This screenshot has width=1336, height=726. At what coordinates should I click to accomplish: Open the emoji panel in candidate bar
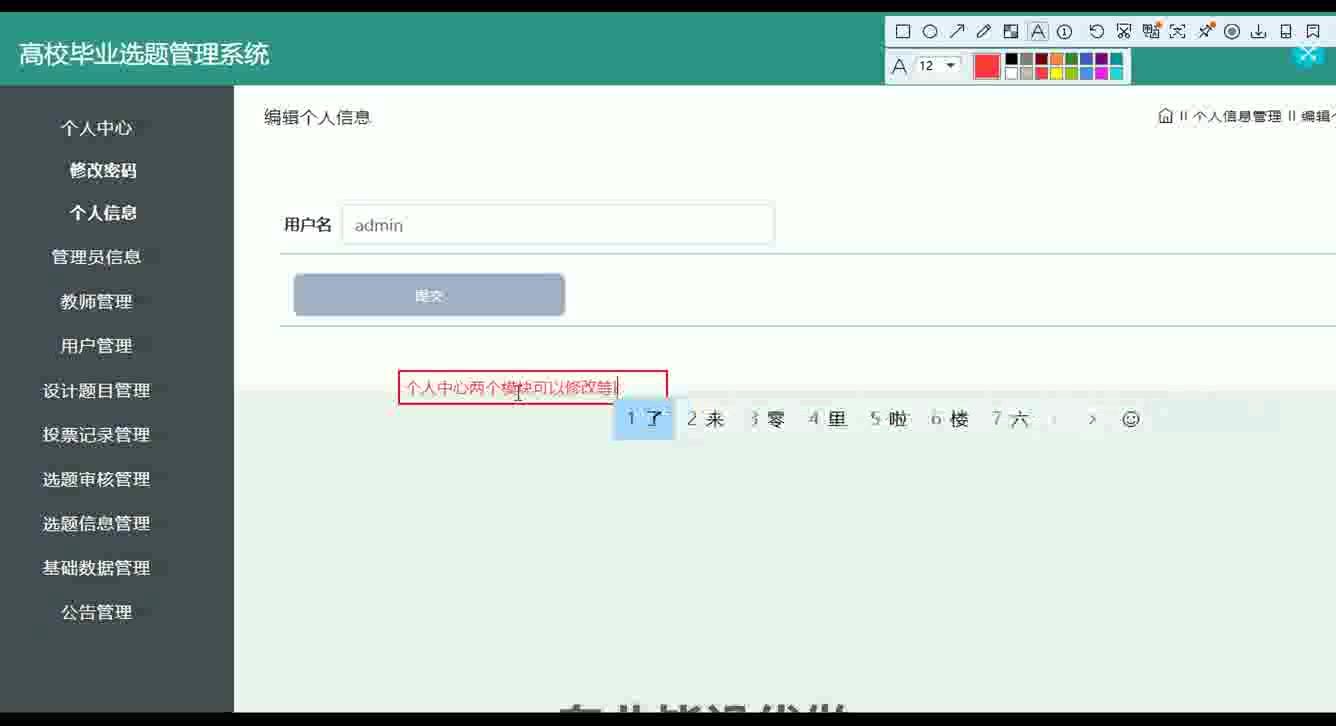pos(1131,419)
